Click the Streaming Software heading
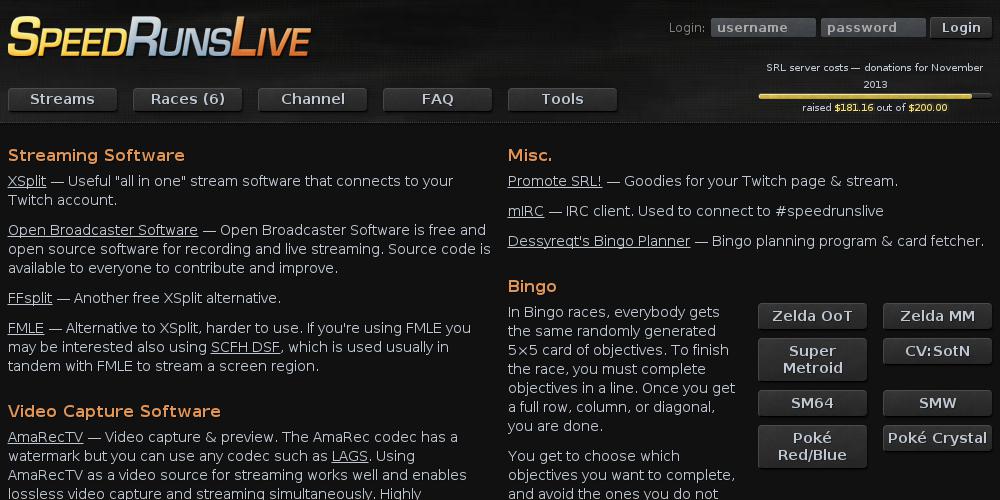The height and width of the screenshot is (500, 1000). click(x=96, y=156)
